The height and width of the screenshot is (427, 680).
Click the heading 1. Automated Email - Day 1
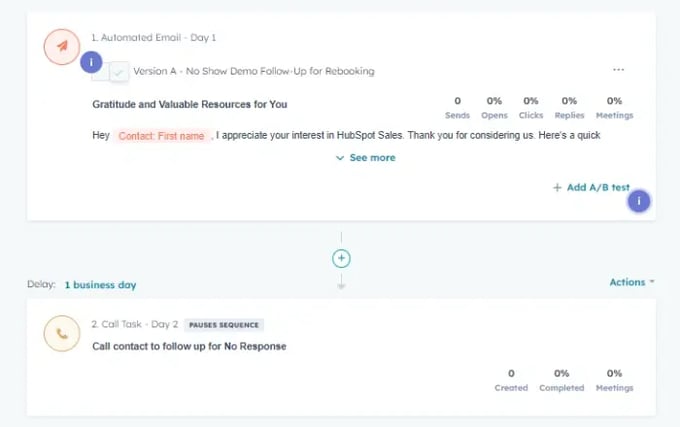[154, 38]
